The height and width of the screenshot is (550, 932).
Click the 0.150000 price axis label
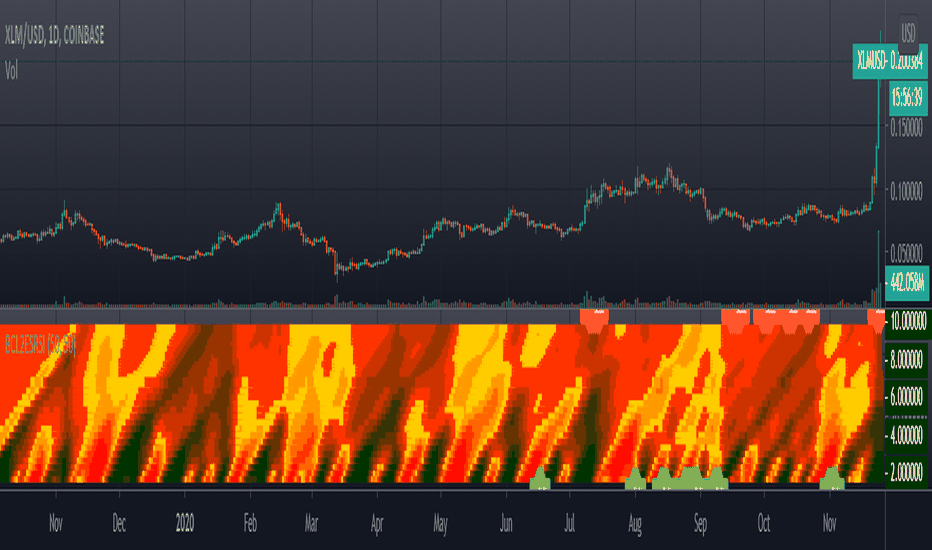pos(906,128)
